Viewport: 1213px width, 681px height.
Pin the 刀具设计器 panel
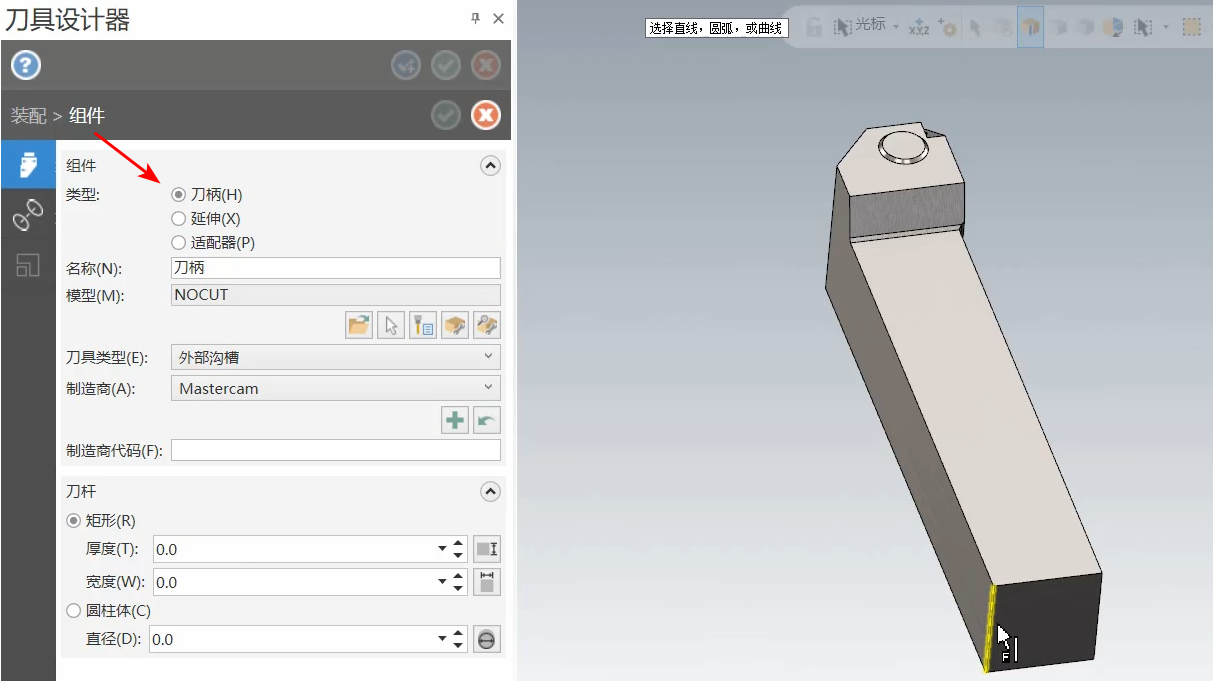coord(475,18)
